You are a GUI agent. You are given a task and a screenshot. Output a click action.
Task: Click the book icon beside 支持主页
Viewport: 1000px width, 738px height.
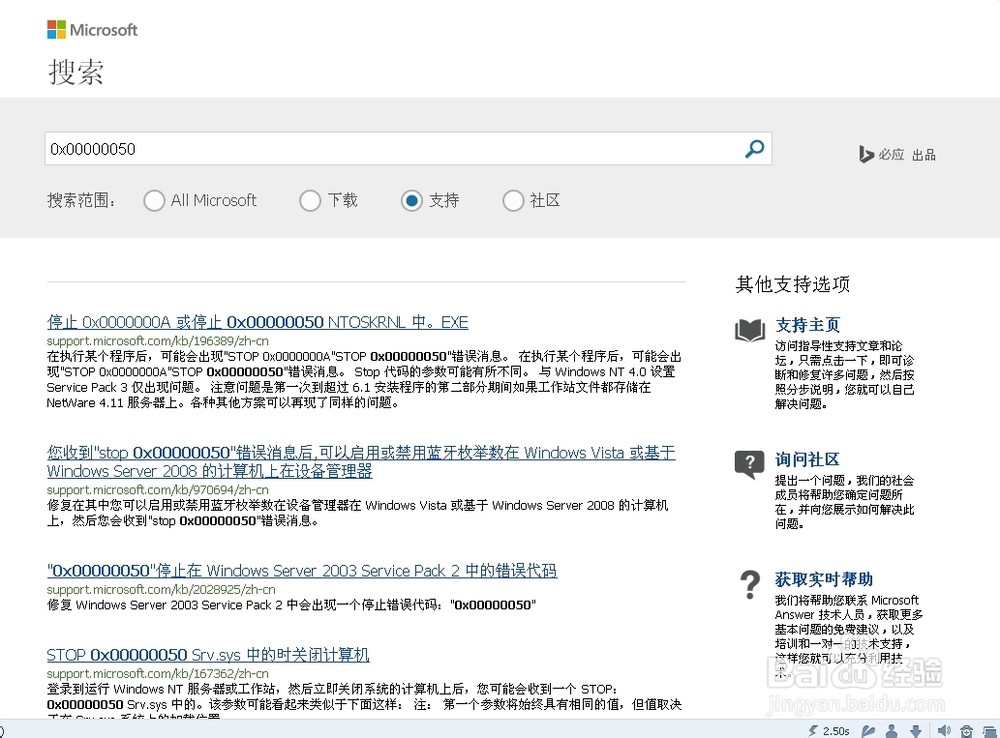point(749,330)
